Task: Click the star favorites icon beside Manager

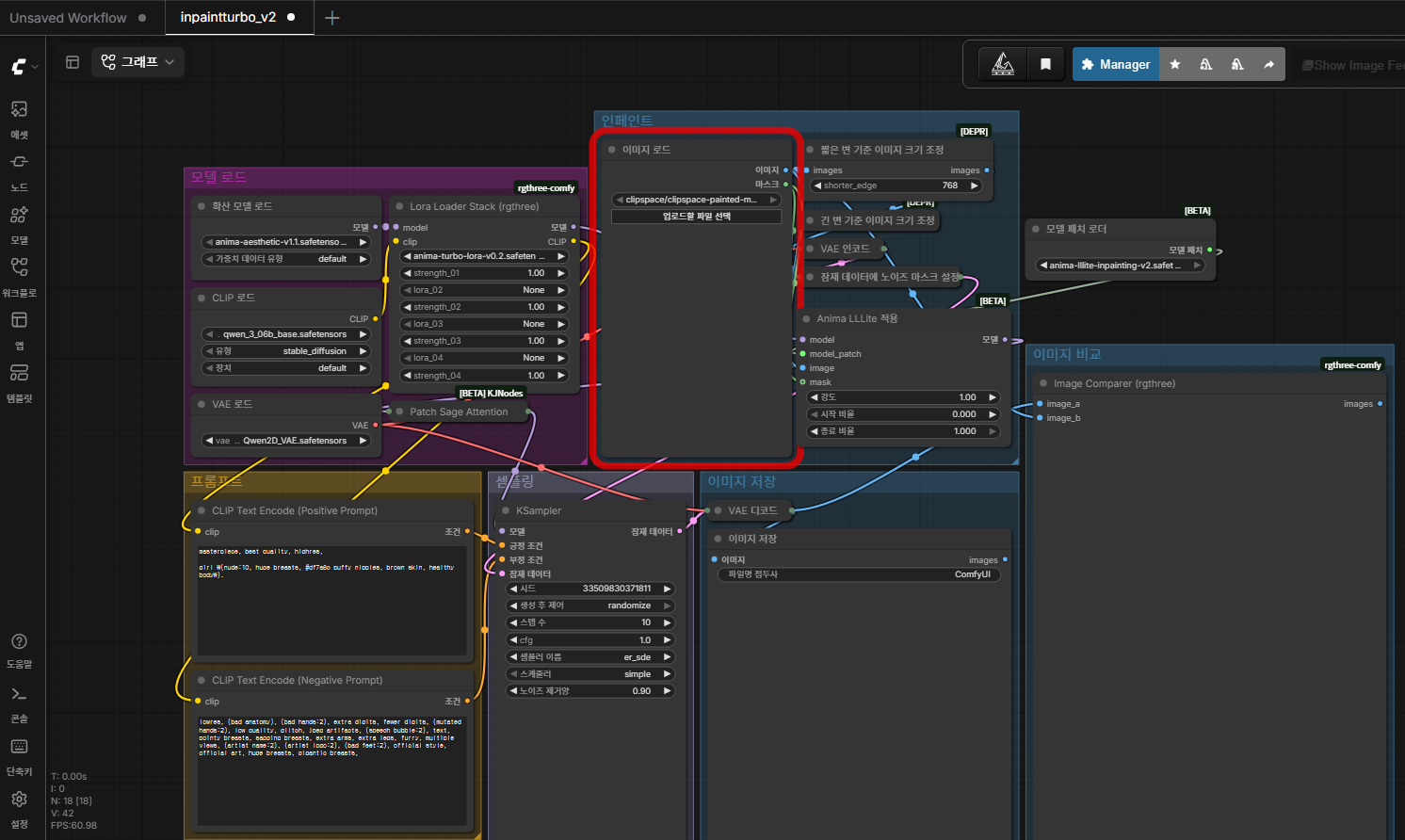Action: click(1175, 64)
